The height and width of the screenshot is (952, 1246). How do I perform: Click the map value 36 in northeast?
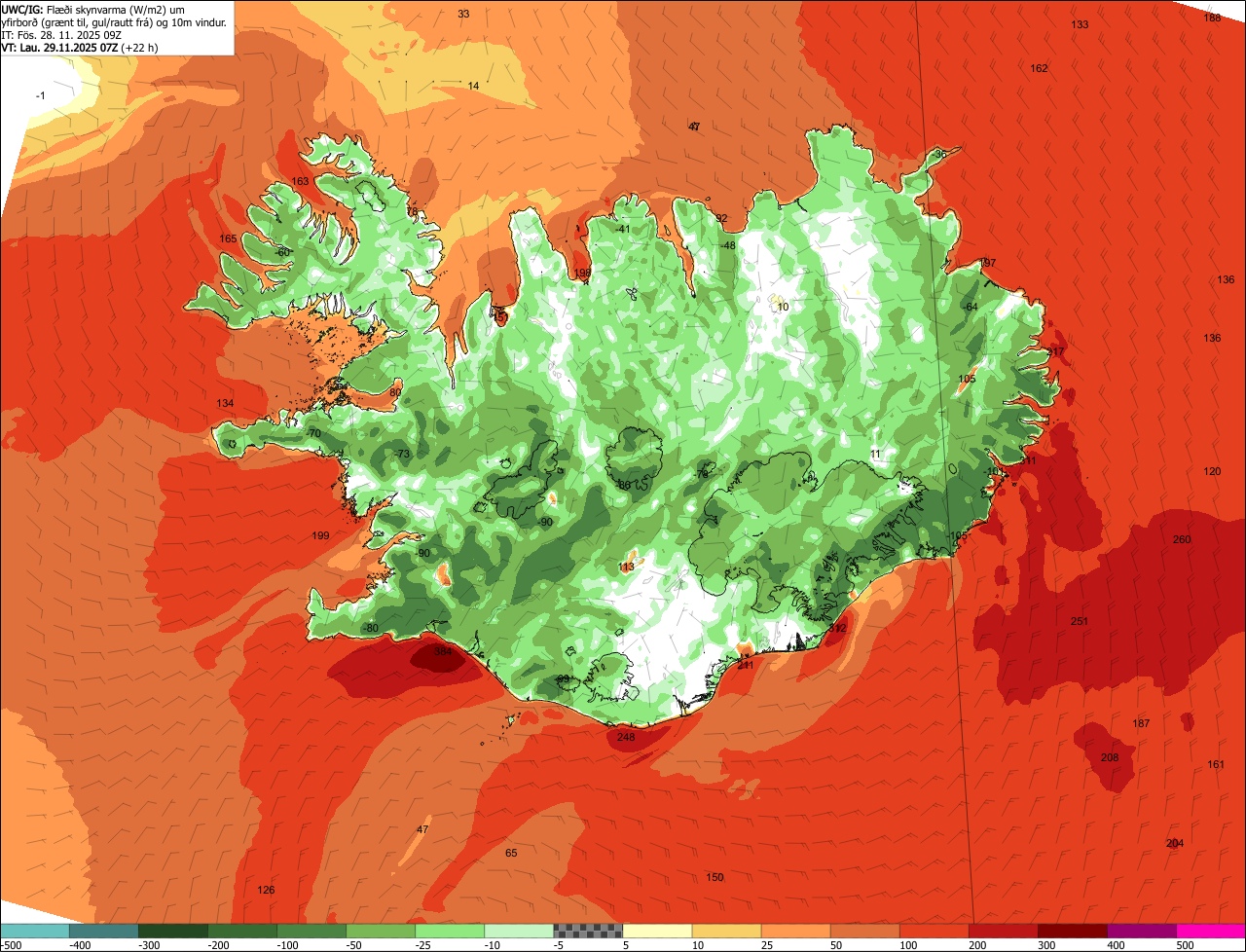(x=940, y=154)
